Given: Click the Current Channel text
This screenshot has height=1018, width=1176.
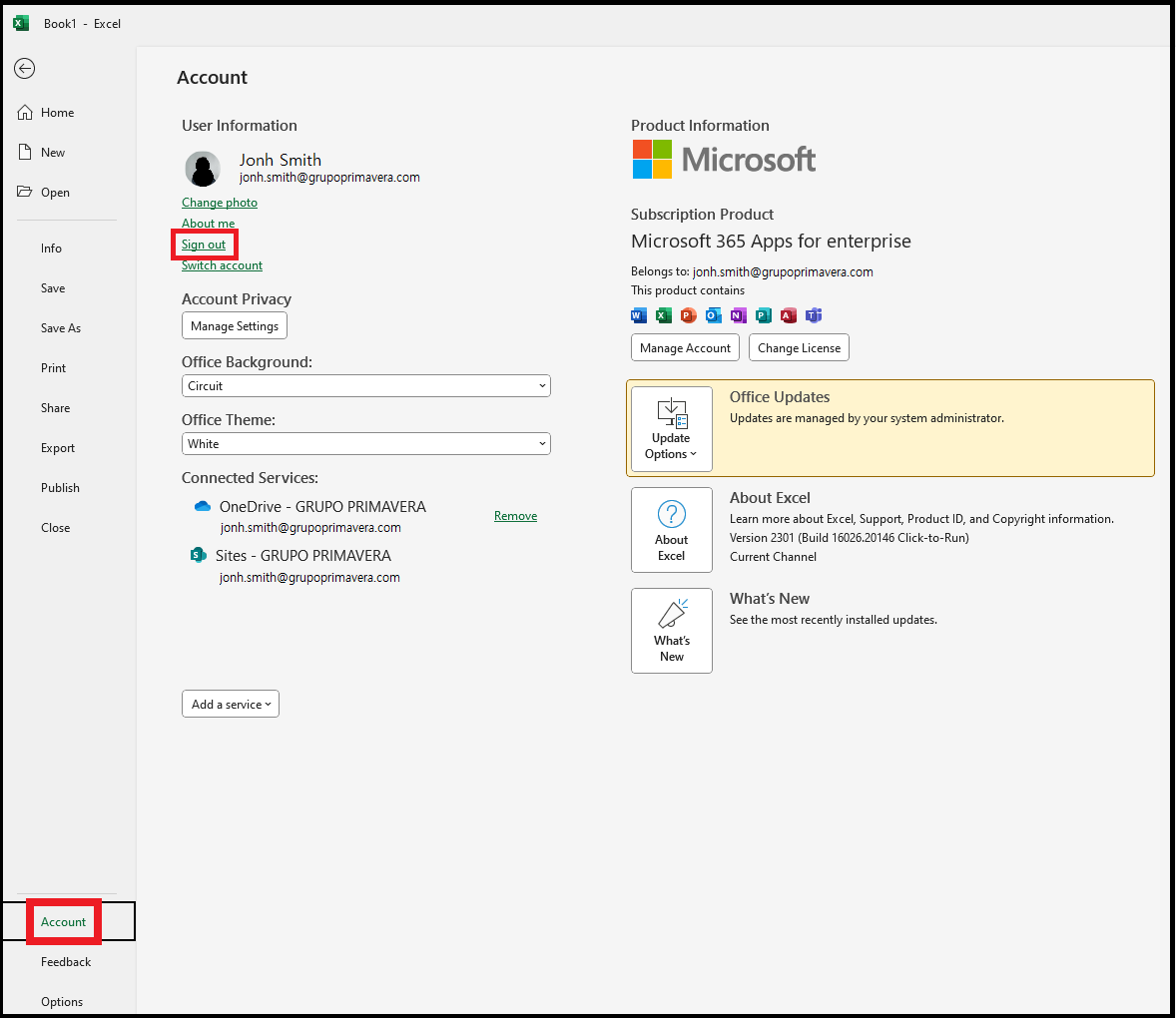Looking at the screenshot, I should (x=773, y=557).
